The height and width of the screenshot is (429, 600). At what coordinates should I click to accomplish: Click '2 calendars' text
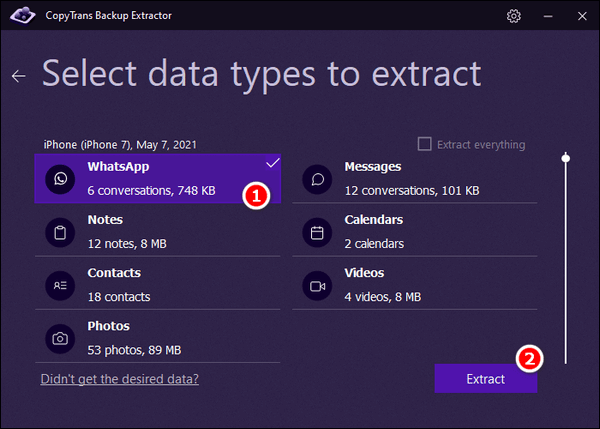(x=374, y=244)
